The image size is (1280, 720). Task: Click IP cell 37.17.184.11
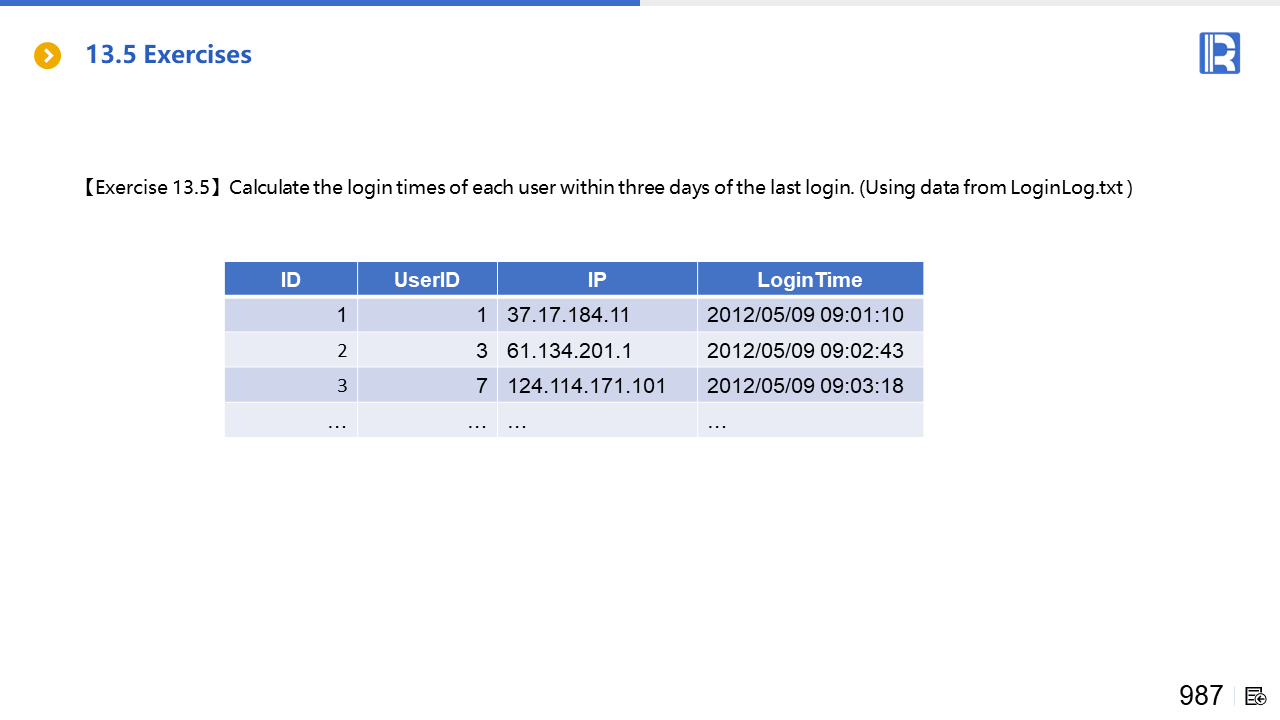tap(568, 315)
